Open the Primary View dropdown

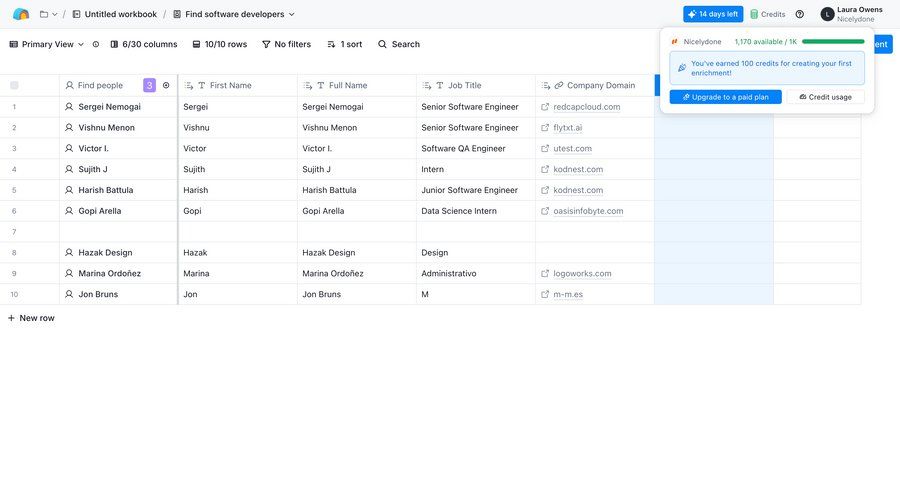point(46,44)
